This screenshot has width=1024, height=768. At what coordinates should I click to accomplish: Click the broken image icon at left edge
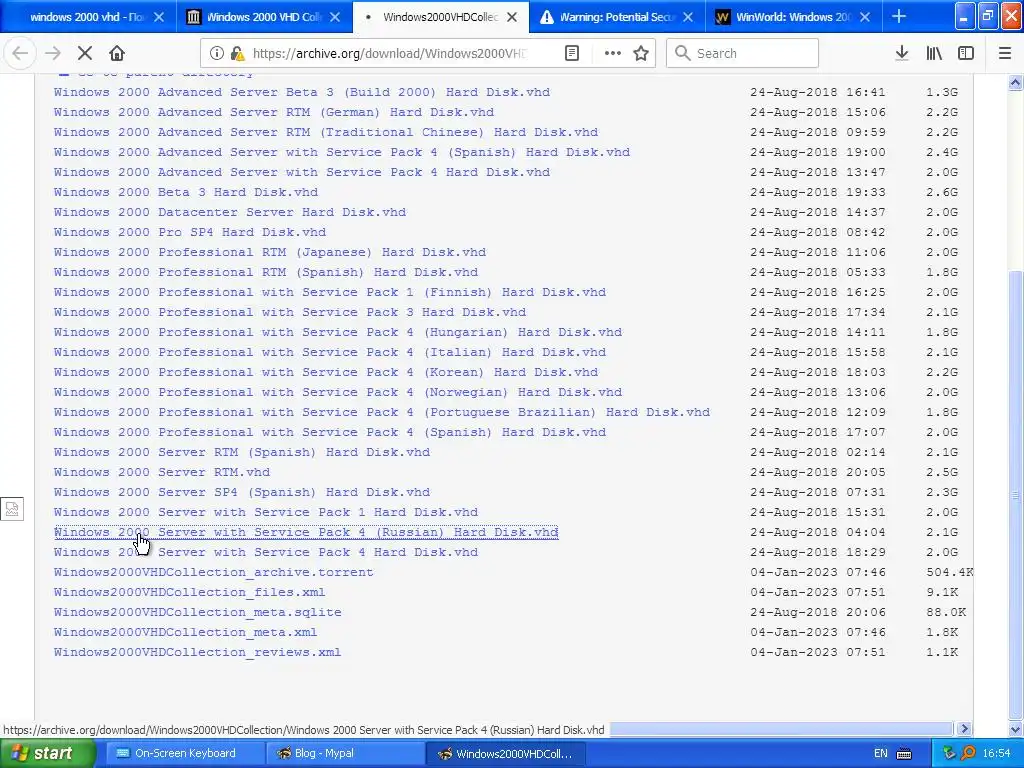pos(12,509)
